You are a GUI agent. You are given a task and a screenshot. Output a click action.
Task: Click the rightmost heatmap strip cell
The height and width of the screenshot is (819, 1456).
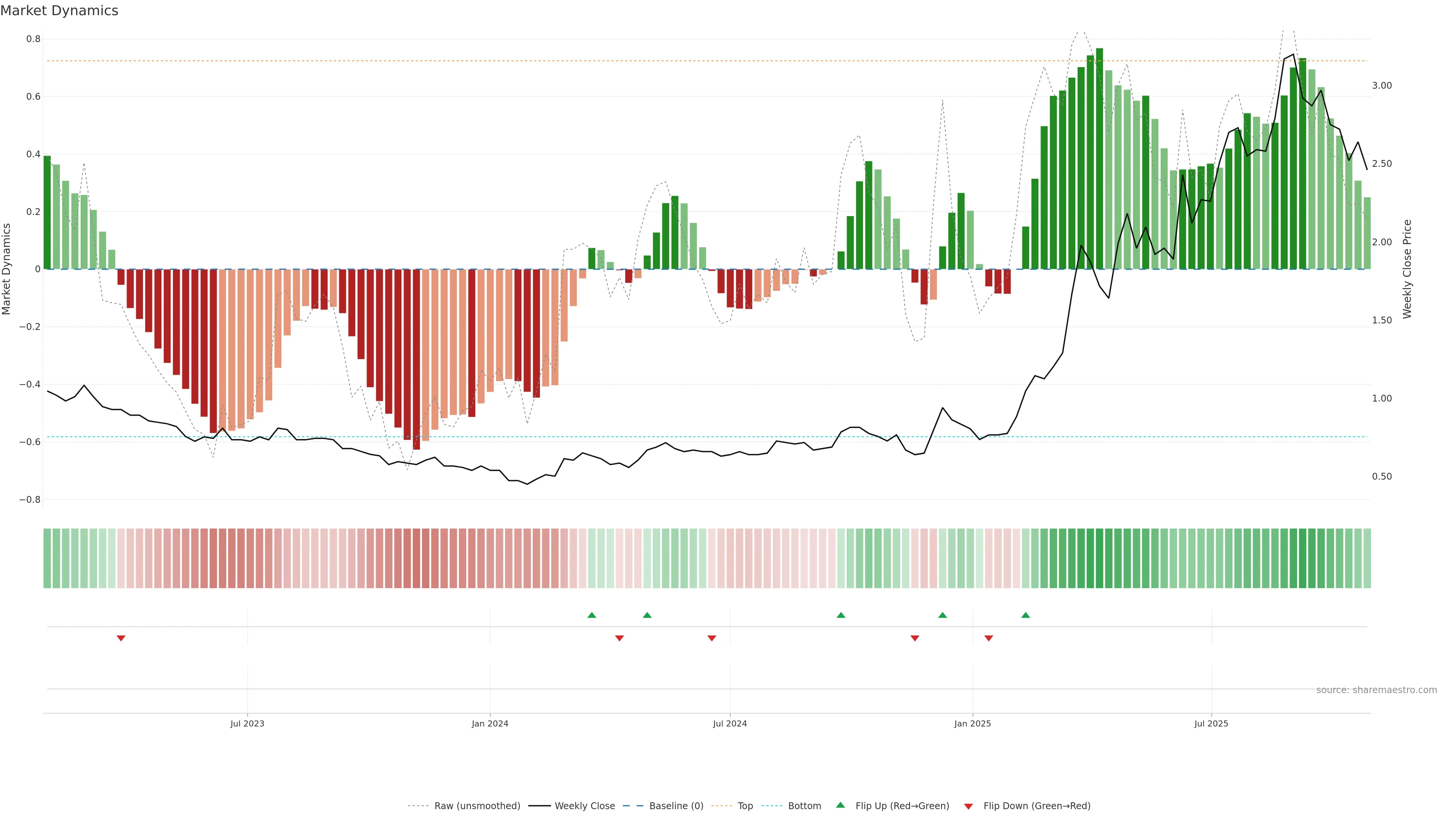(x=1367, y=559)
